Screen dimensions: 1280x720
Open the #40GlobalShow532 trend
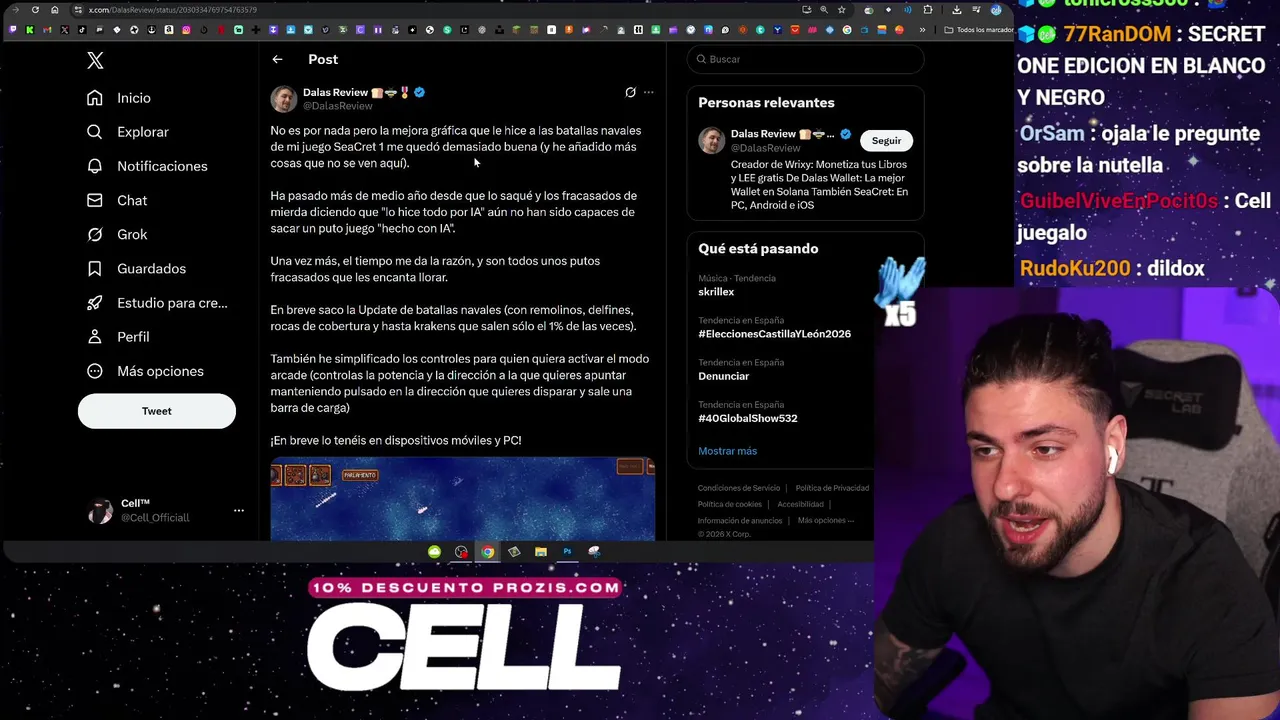tap(748, 418)
